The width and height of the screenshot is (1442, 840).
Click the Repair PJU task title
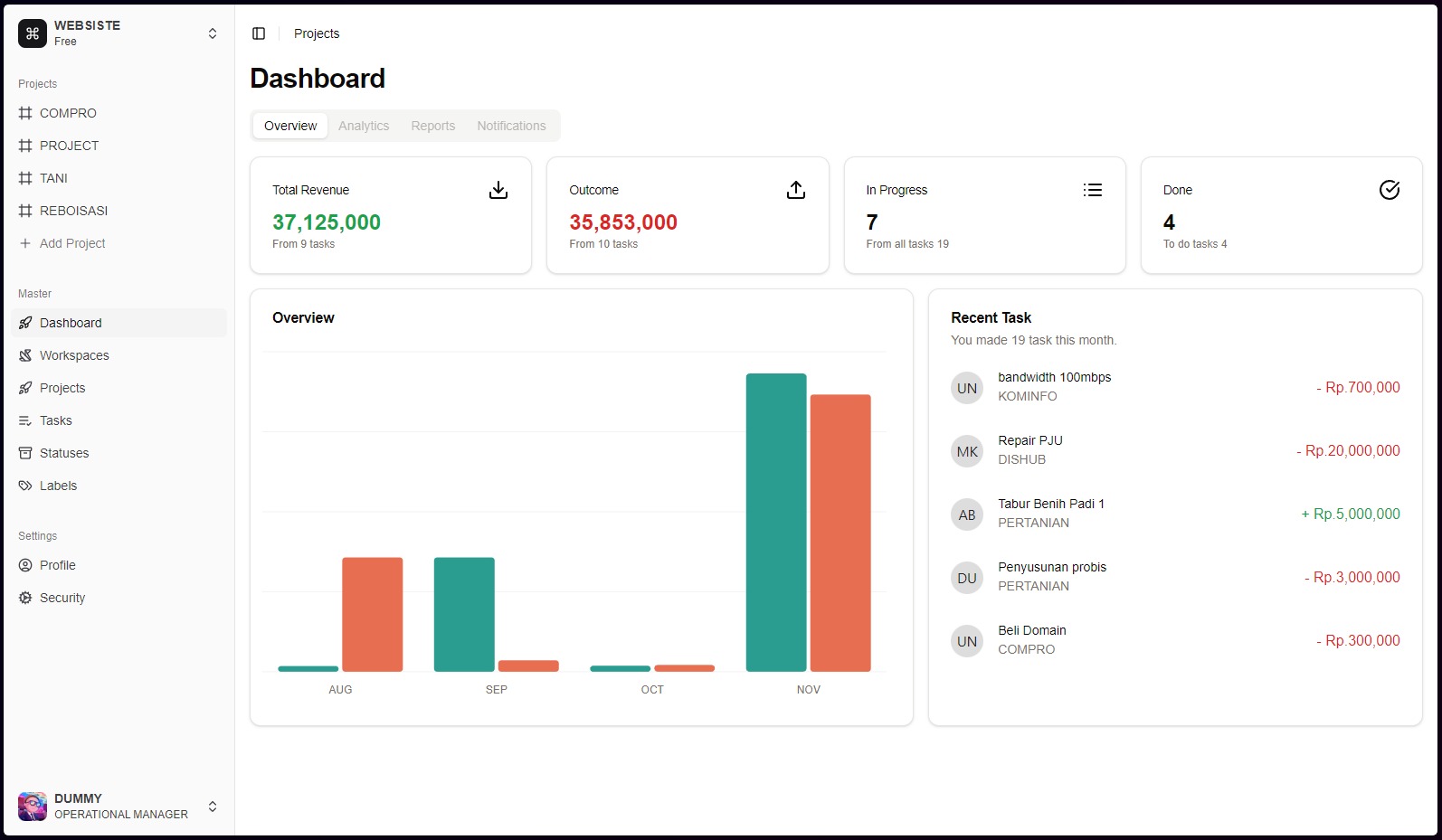[x=1030, y=440]
